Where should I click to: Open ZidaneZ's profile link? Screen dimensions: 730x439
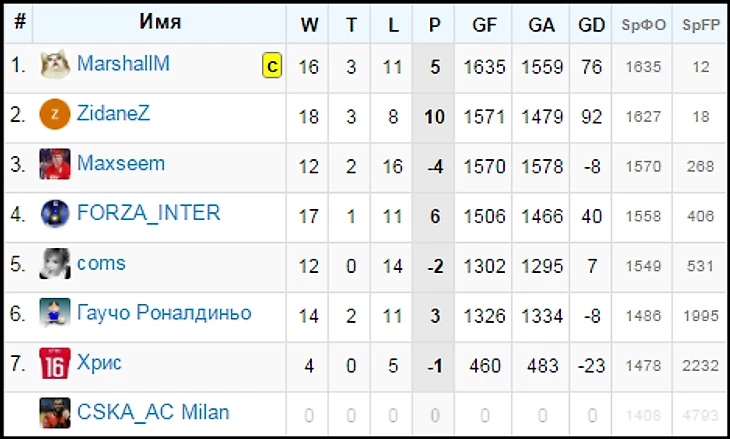click(113, 114)
